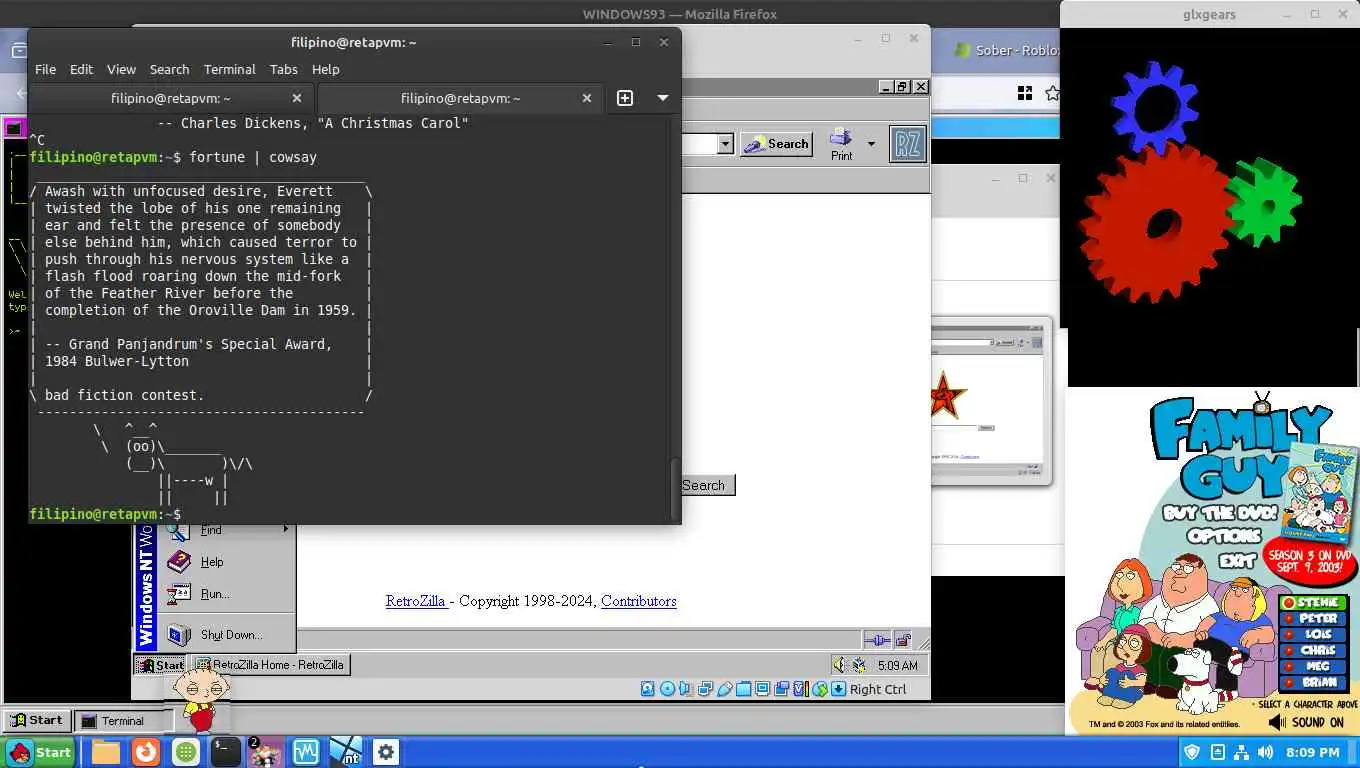Click RetroZilla Home taskbar button in NT
Screen dimensions: 1360x768
click(x=270, y=665)
